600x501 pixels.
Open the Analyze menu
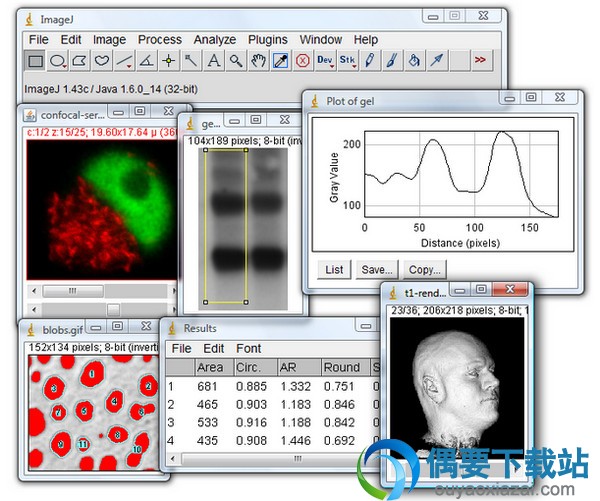[215, 40]
